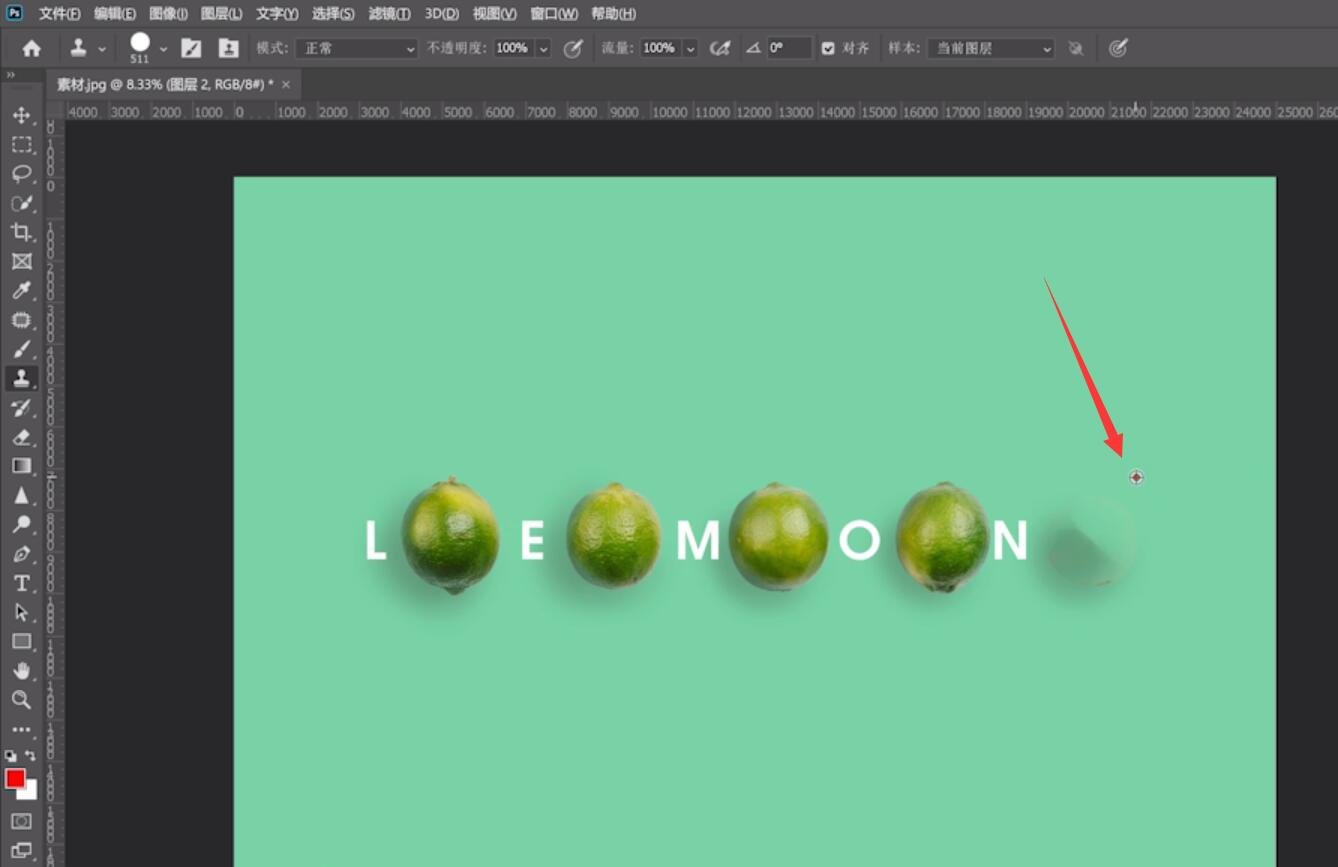Click the Home button in options bar

[32, 48]
